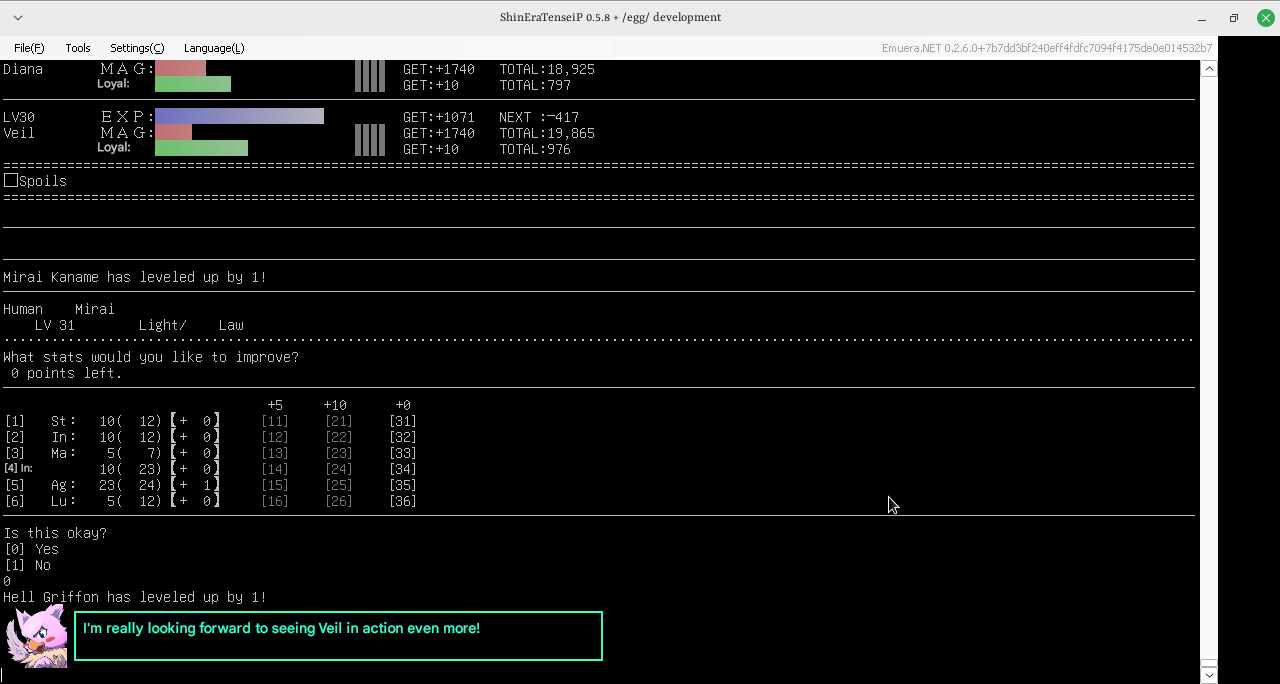Click the 'GET:+1071' value
1280x684 pixels.
(x=439, y=117)
